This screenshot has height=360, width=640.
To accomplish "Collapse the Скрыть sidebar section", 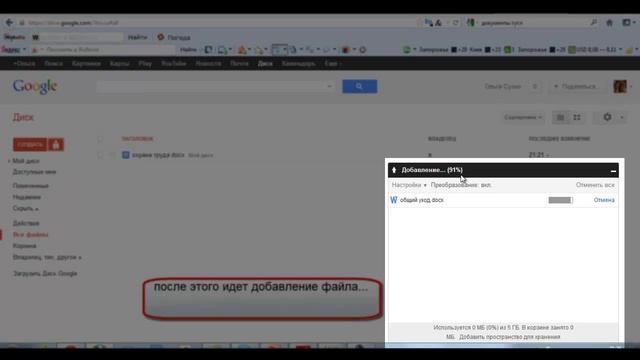I will pos(25,209).
